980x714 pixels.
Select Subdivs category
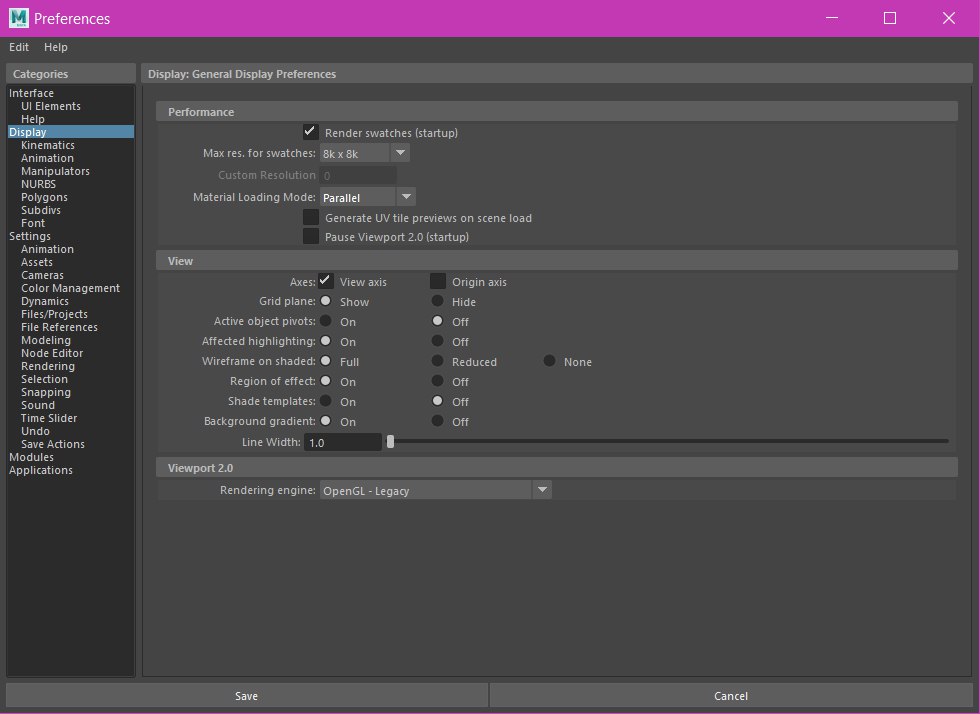point(41,210)
